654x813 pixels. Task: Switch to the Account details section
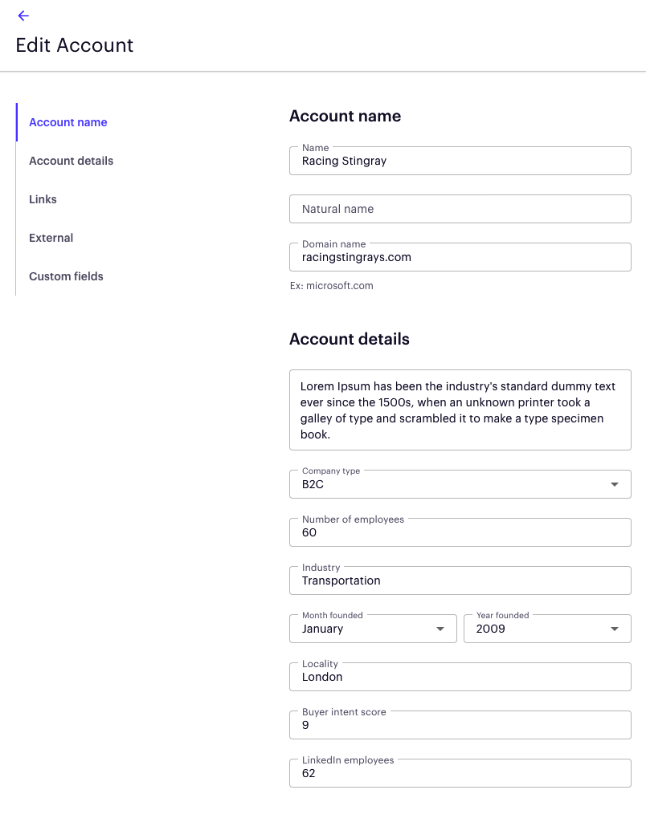coord(71,160)
